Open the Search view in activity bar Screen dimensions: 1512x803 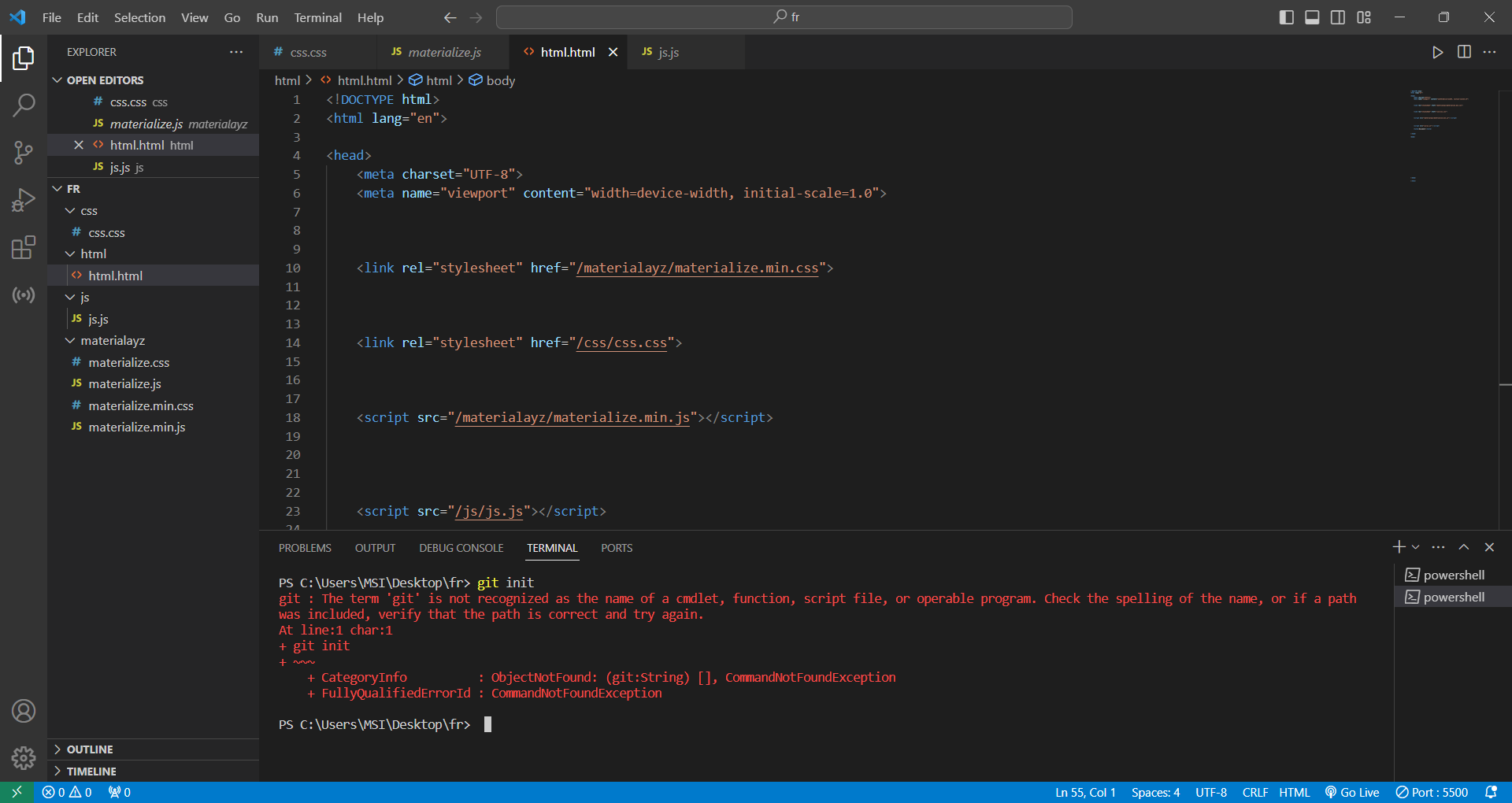coord(24,105)
